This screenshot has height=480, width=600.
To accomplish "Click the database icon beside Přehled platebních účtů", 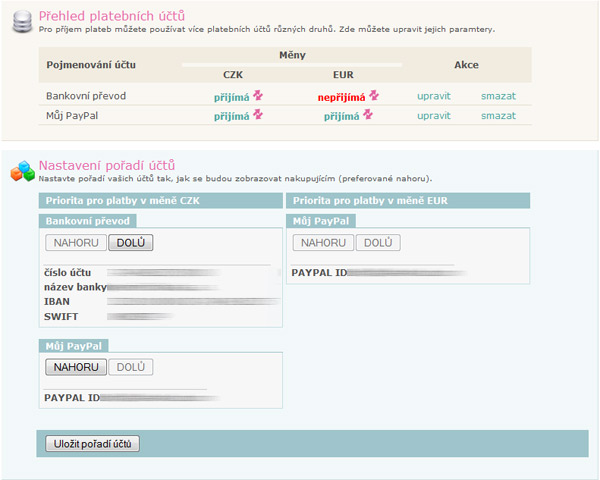I will (x=20, y=22).
